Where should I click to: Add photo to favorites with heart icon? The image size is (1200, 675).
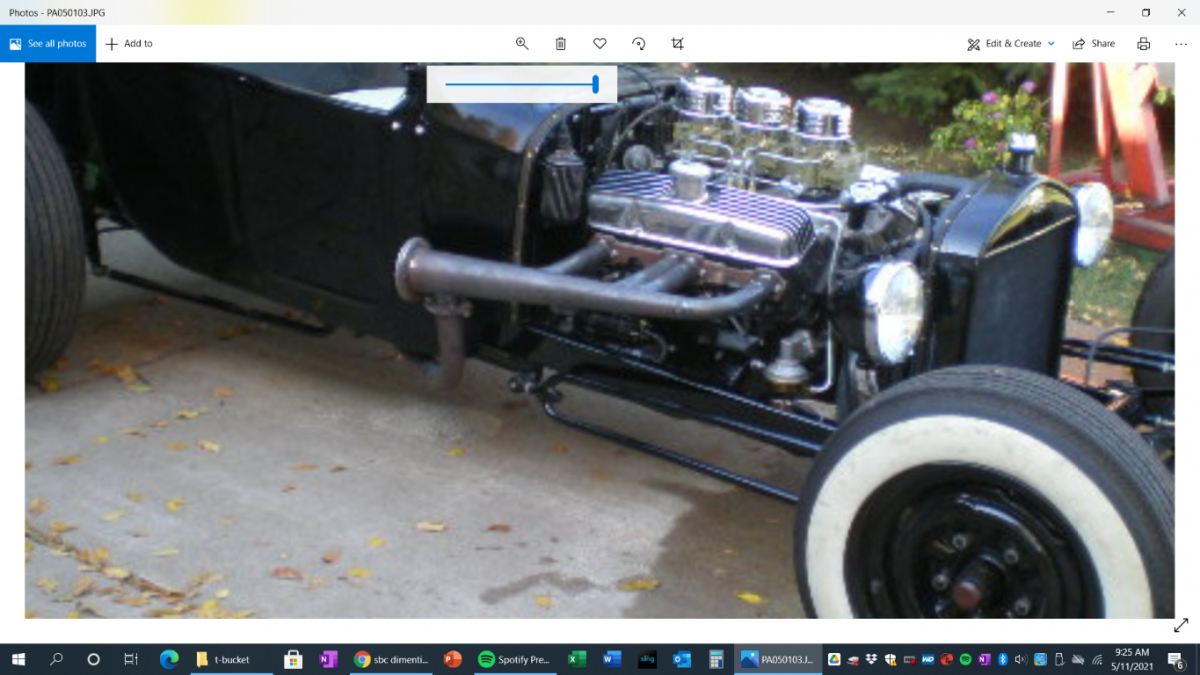(x=600, y=44)
